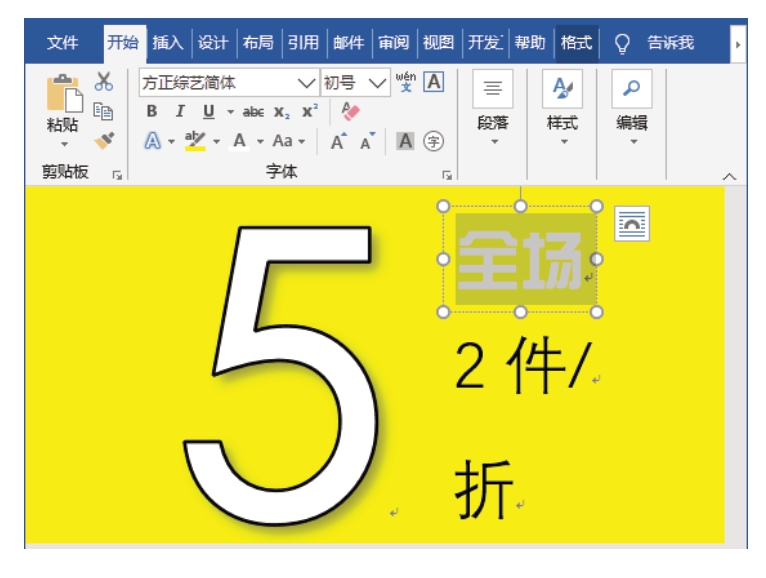This screenshot has width=766, height=578.
Task: Toggle Italic formatting
Action: pos(180,111)
